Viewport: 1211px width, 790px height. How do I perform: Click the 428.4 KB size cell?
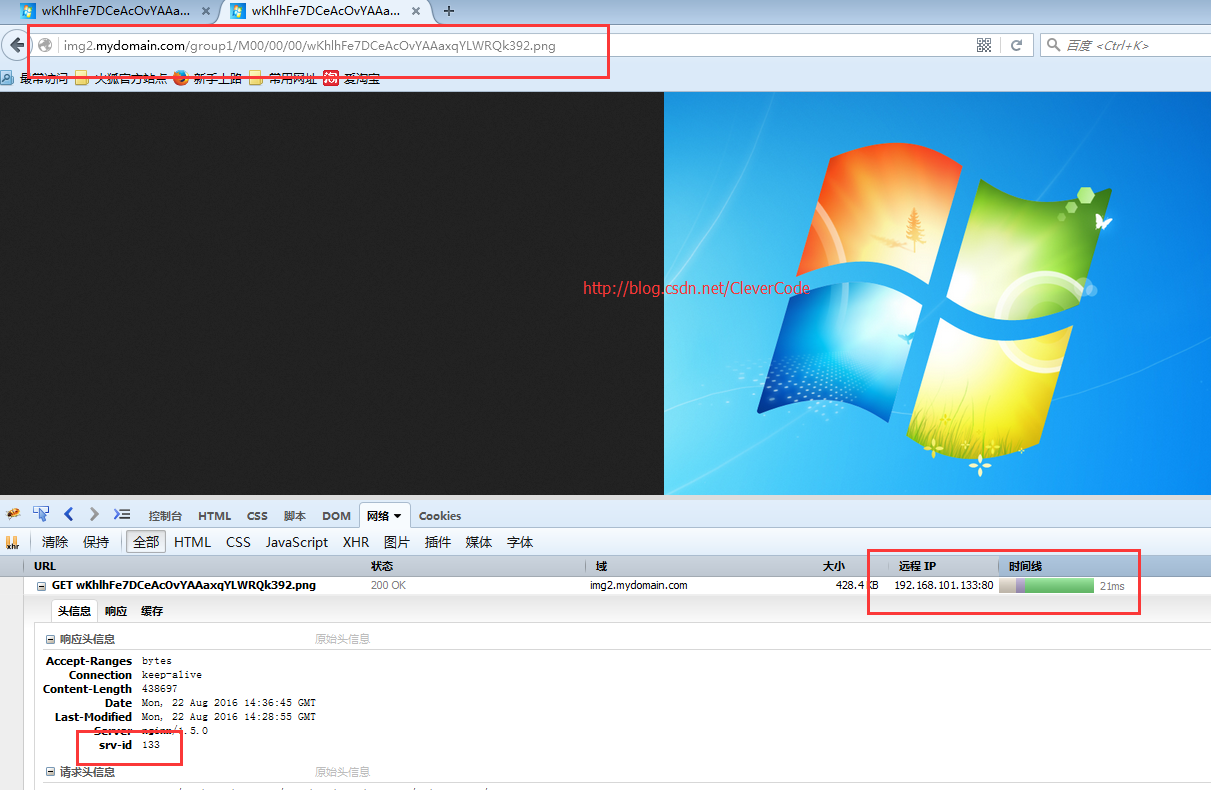[857, 586]
